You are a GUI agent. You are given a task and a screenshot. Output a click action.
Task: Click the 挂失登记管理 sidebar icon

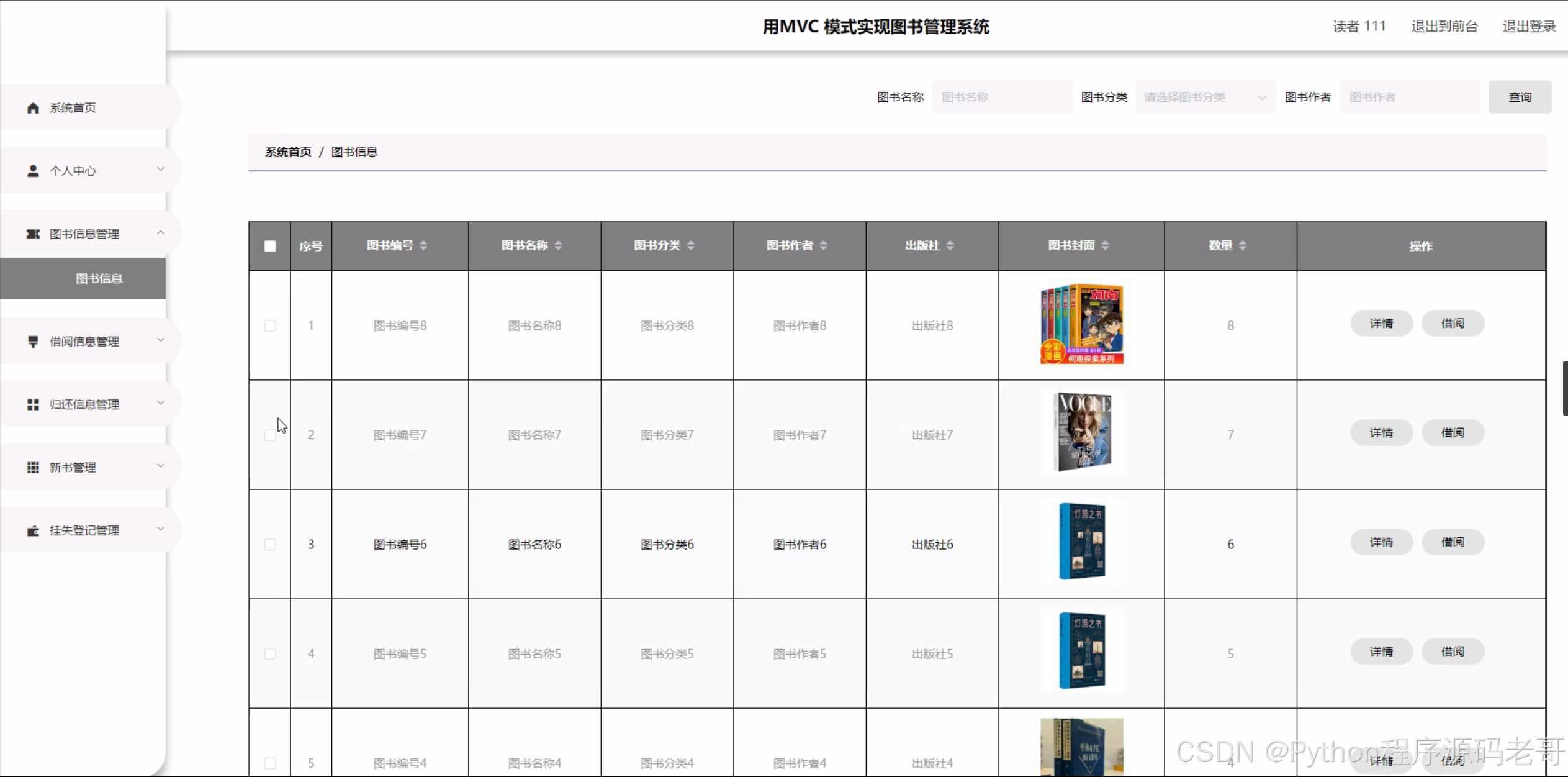33,530
